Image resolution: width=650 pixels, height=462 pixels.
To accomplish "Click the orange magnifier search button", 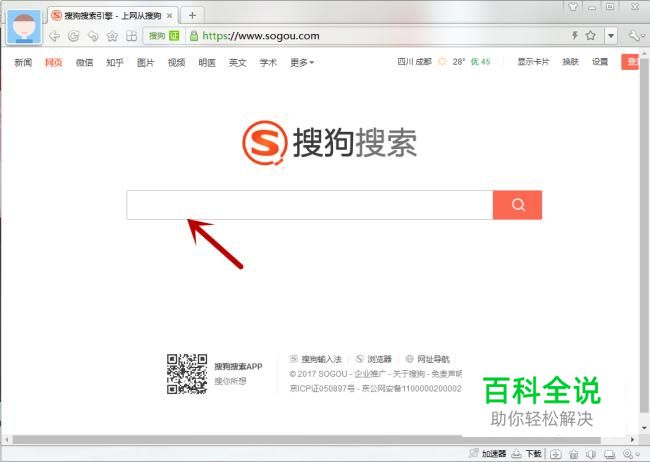I will click(x=517, y=205).
